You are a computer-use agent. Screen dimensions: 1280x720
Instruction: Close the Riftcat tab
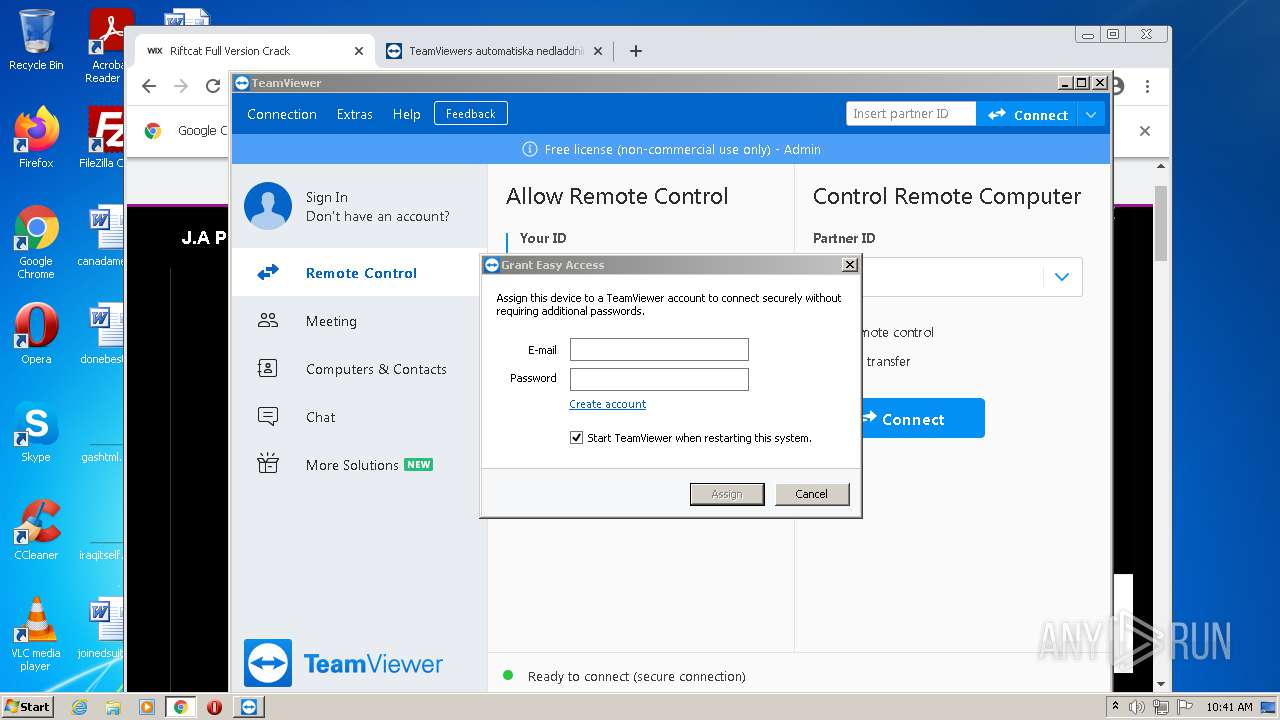(x=359, y=51)
